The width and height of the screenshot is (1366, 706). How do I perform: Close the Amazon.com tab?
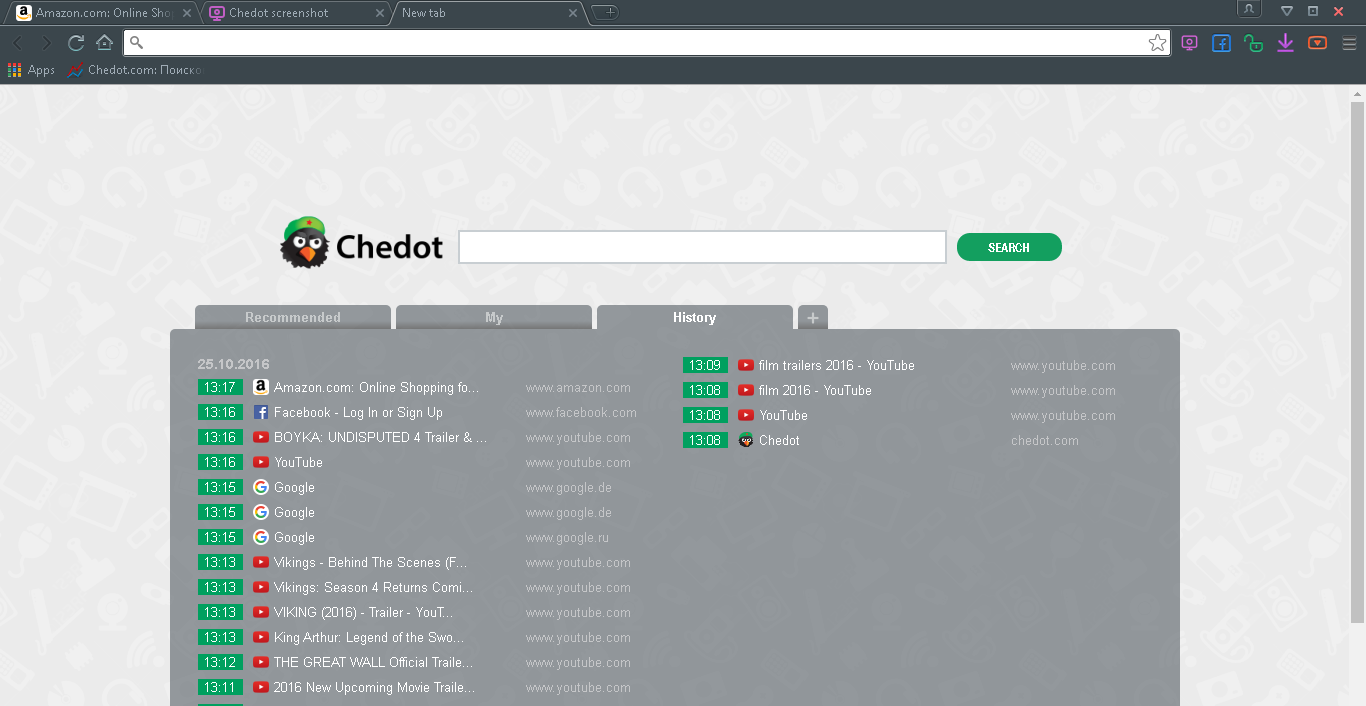pos(187,13)
